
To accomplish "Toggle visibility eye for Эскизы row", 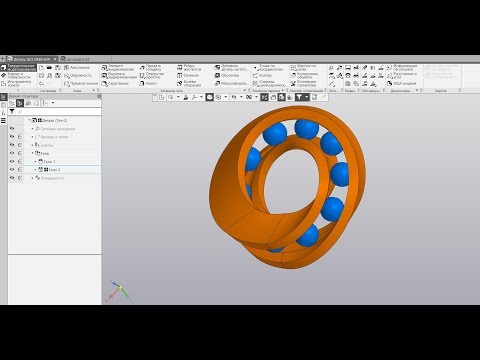I will click(12, 145).
